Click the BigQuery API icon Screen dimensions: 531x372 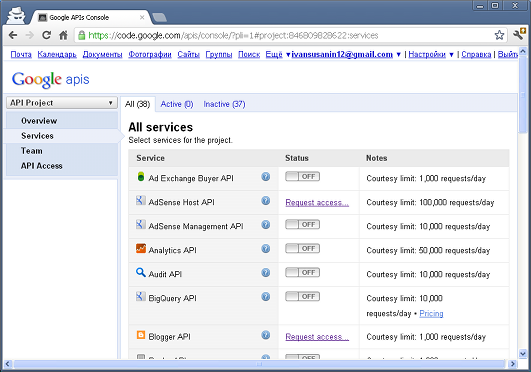pyautogui.click(x=141, y=296)
